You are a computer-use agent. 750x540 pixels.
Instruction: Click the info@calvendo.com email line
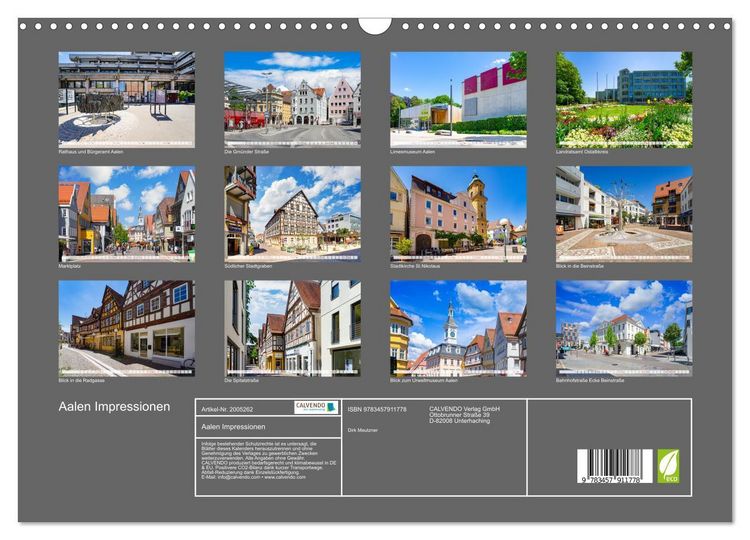click(x=254, y=477)
